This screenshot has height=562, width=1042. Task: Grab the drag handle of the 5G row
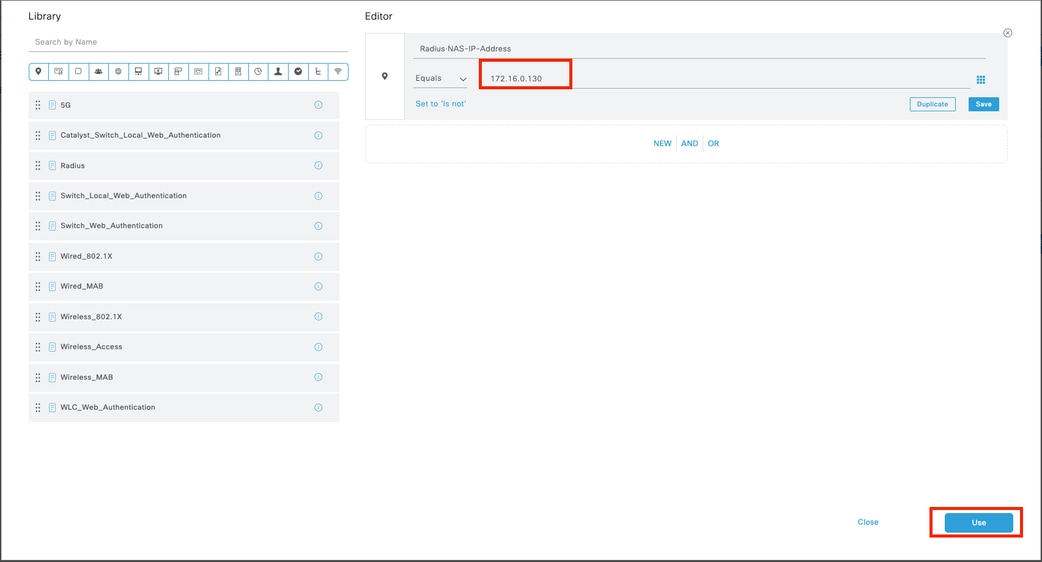pos(38,105)
